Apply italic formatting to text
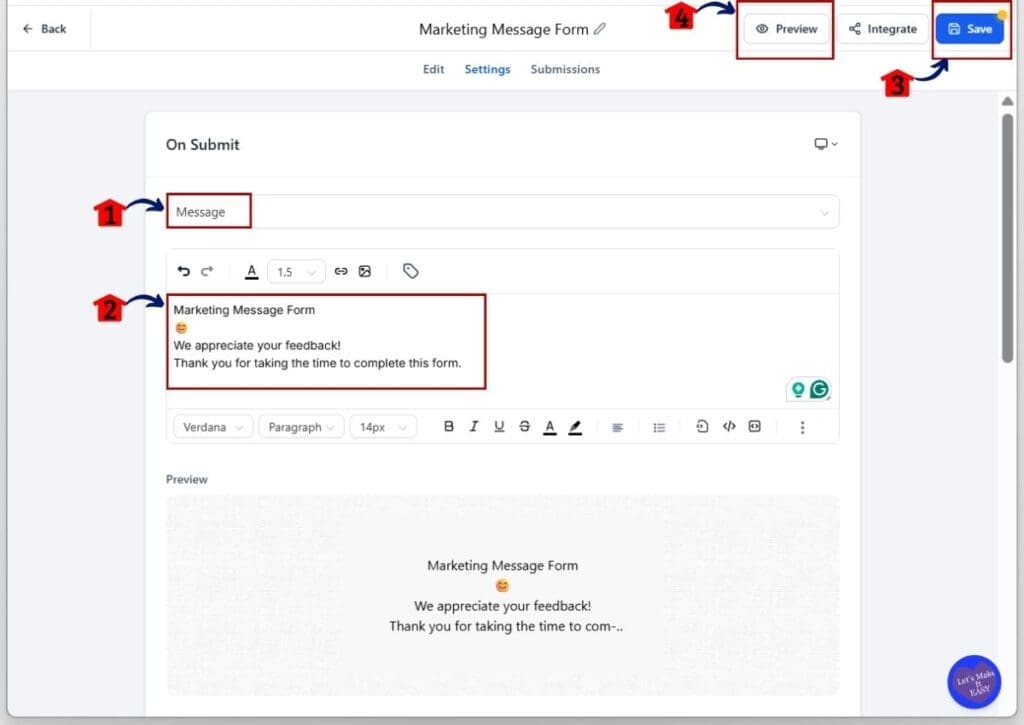The image size is (1024, 725). click(x=474, y=426)
